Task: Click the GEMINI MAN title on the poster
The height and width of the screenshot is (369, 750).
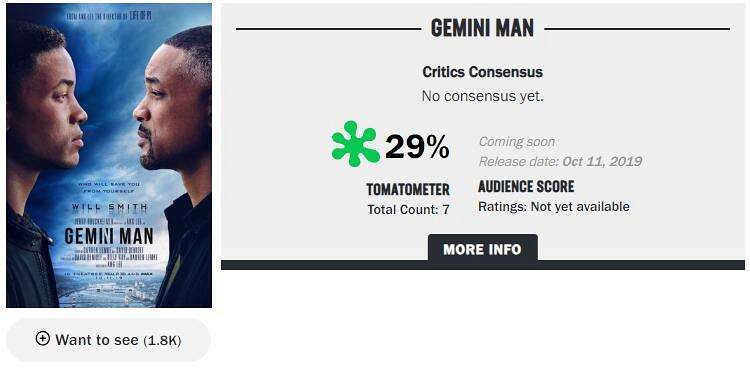Action: point(109,236)
